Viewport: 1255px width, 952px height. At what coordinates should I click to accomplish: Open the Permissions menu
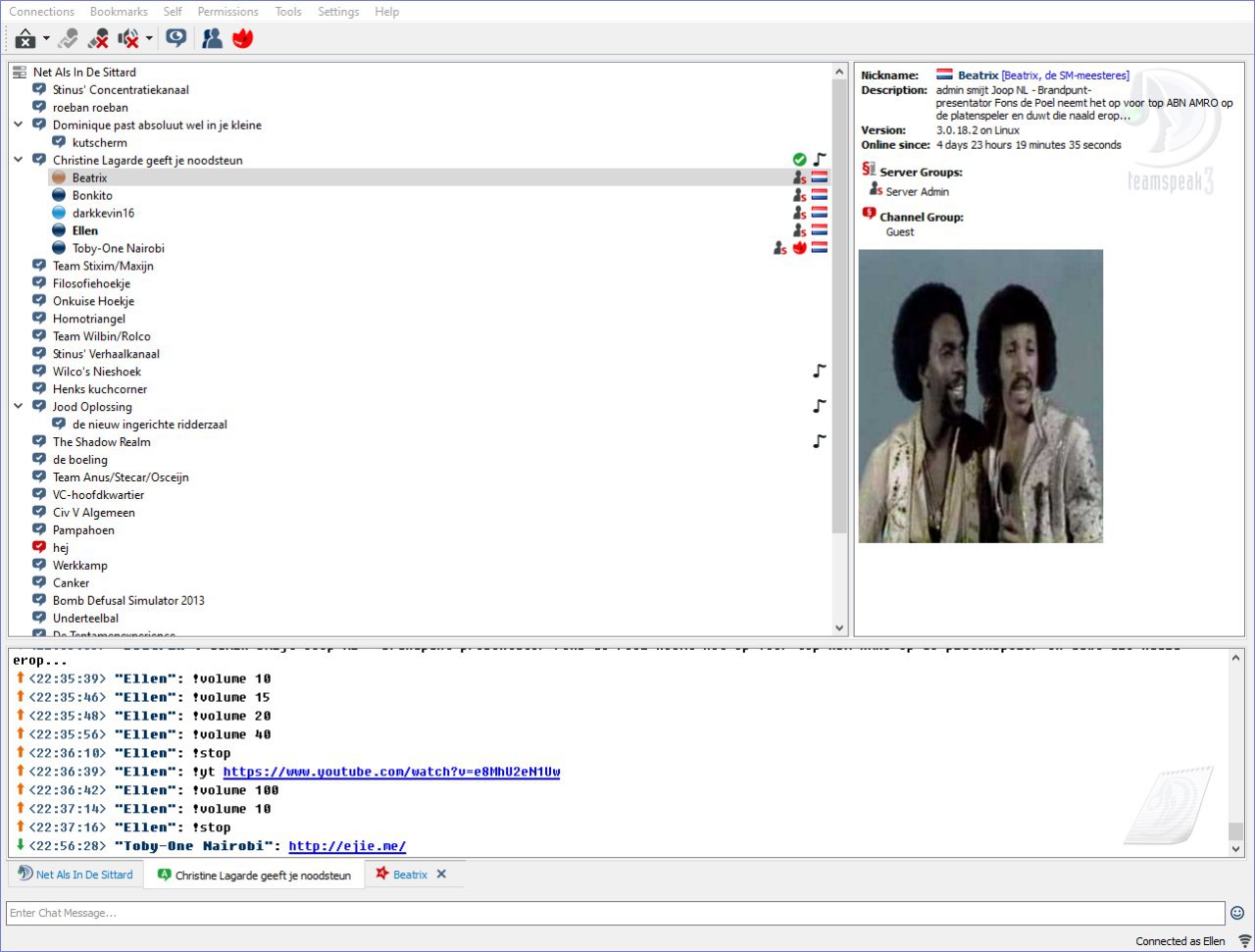[227, 12]
